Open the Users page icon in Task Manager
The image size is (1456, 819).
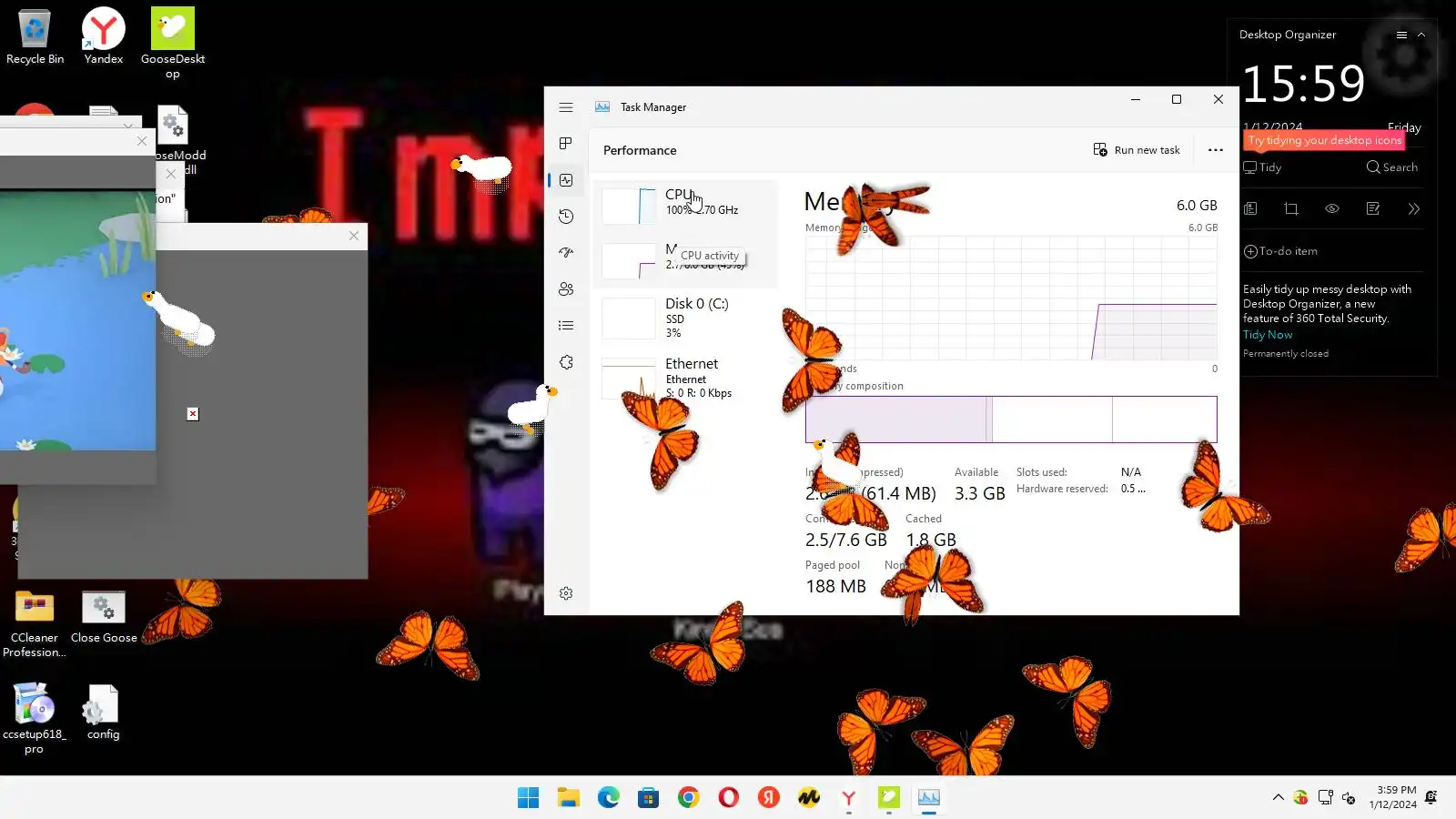pyautogui.click(x=566, y=289)
